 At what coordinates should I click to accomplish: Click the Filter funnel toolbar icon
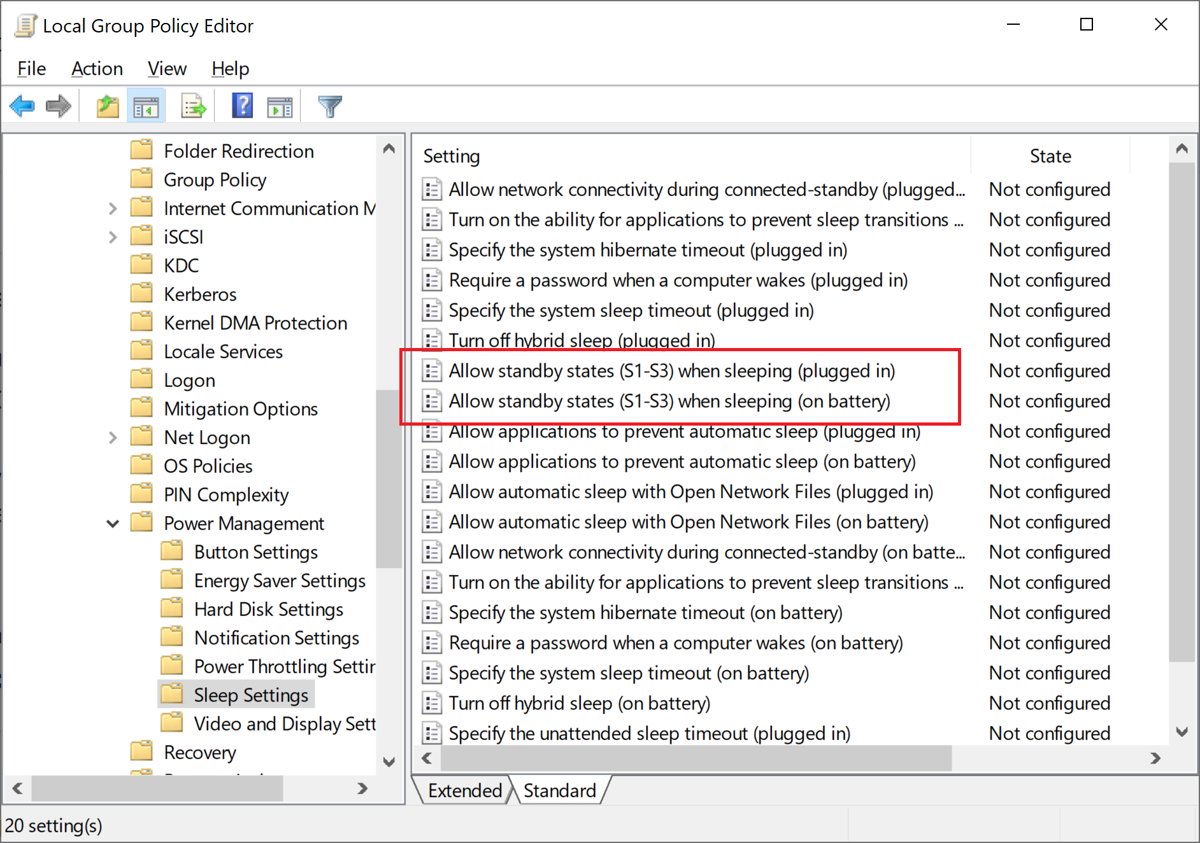click(x=330, y=106)
